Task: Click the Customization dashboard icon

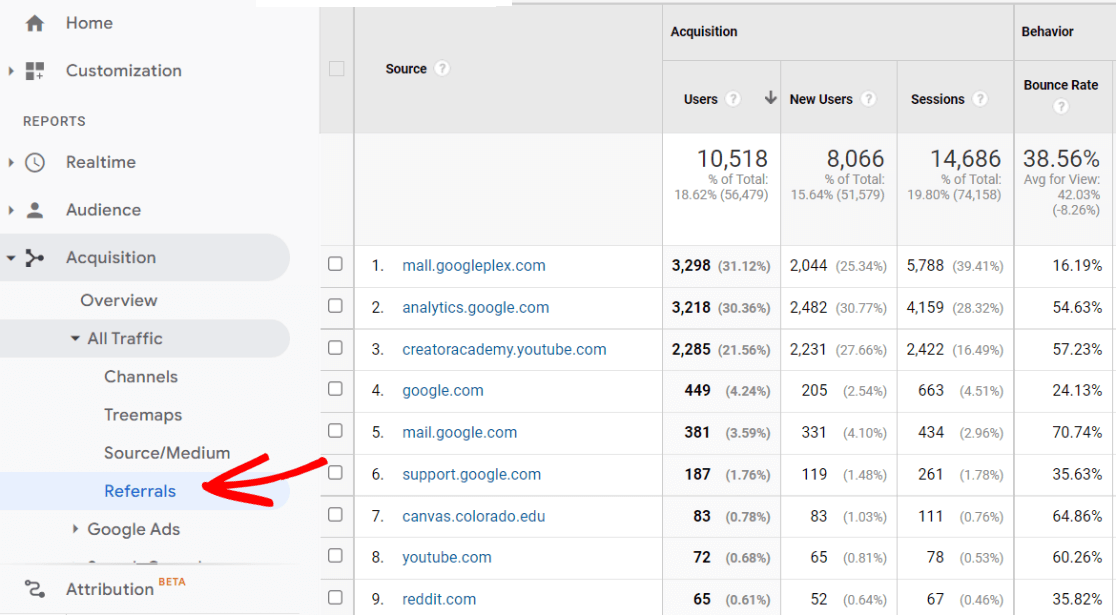Action: click(35, 71)
